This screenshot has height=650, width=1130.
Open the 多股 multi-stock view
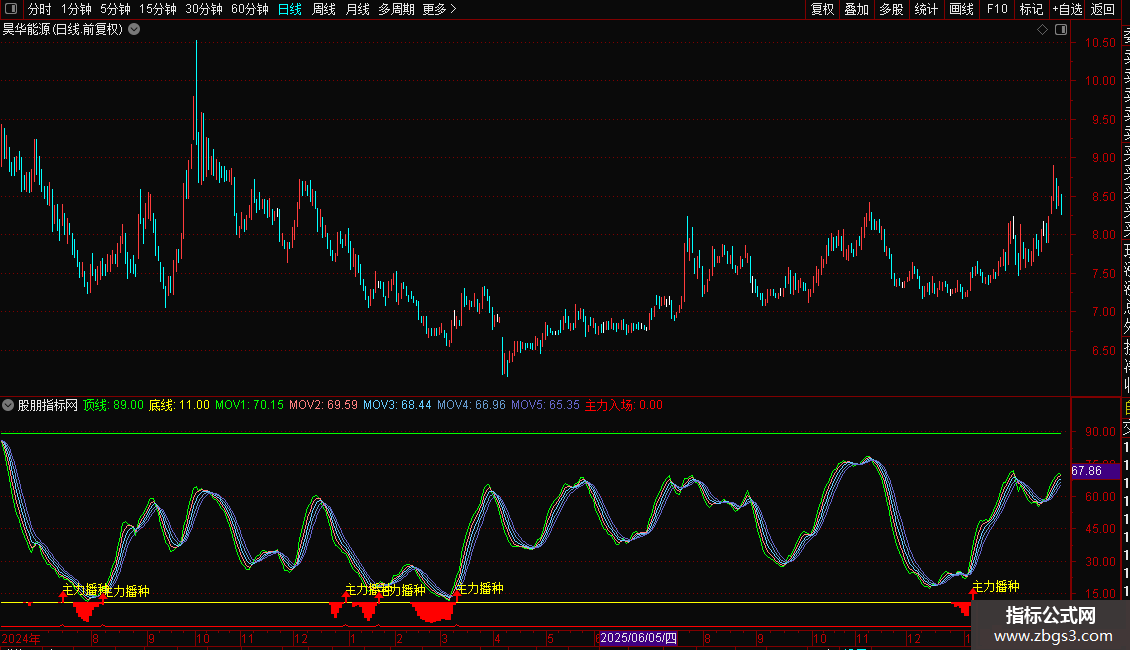point(891,9)
